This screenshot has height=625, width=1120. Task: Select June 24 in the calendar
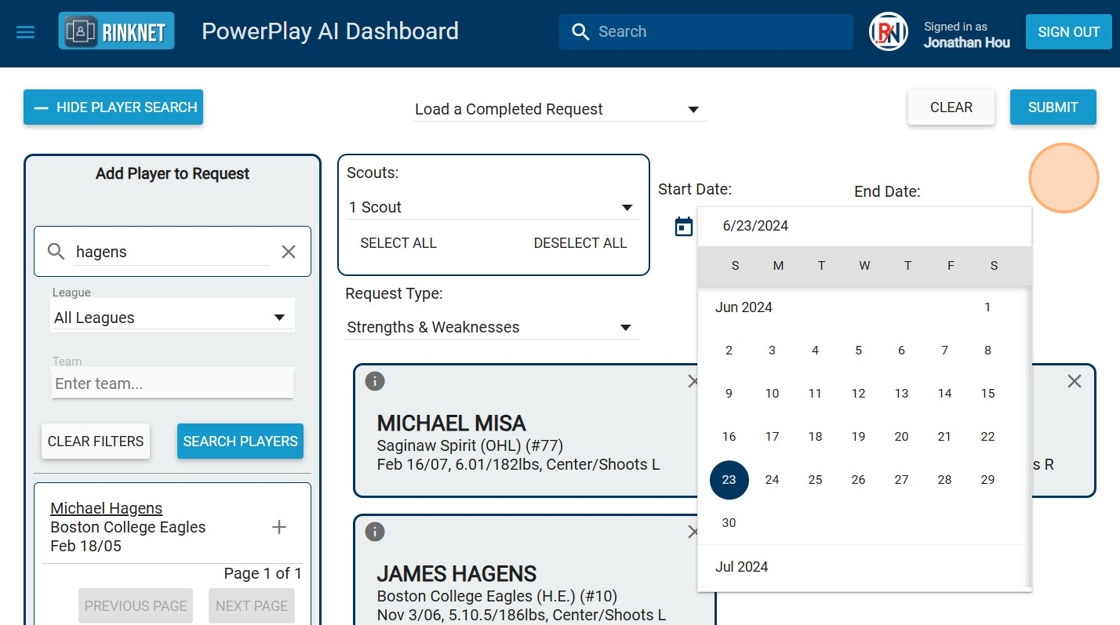pos(772,480)
